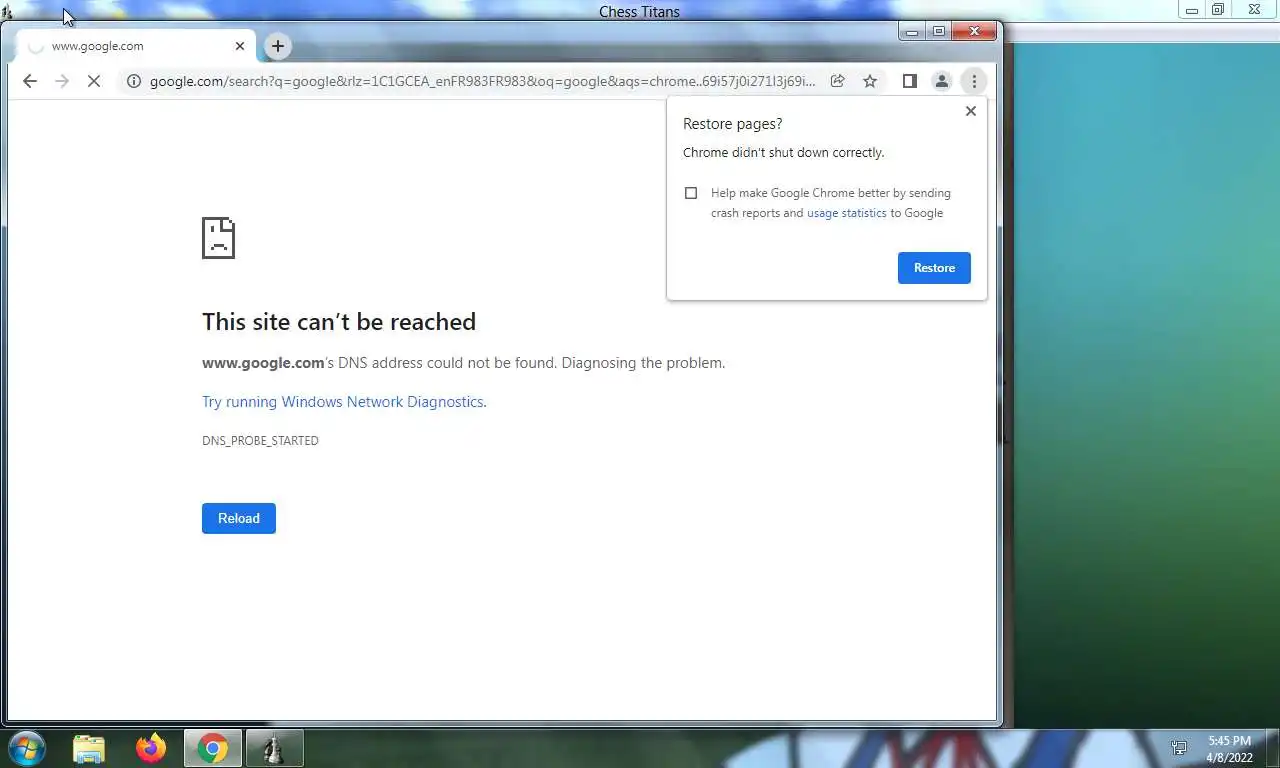1280x768 pixels.
Task: Stop loading the page in Chrome
Action: pos(94,81)
